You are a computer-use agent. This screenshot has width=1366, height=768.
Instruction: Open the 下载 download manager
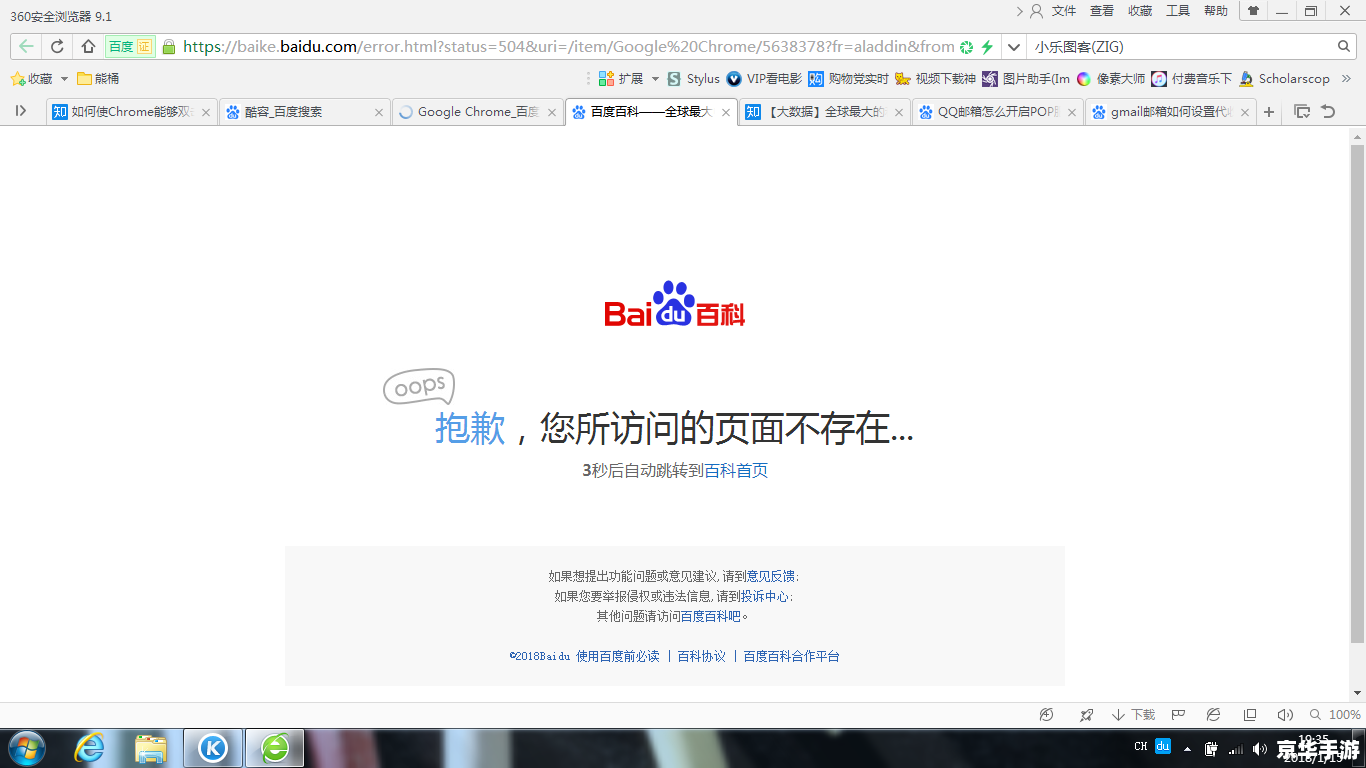1133,715
